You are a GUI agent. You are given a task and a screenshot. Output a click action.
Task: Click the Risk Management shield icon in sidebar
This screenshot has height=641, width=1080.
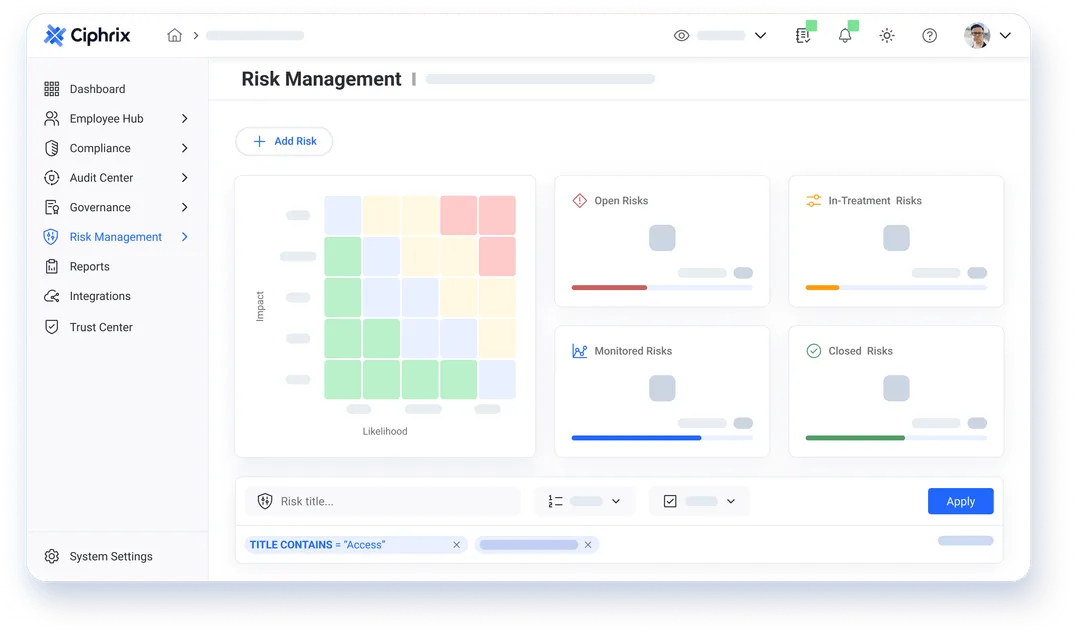pyautogui.click(x=51, y=237)
